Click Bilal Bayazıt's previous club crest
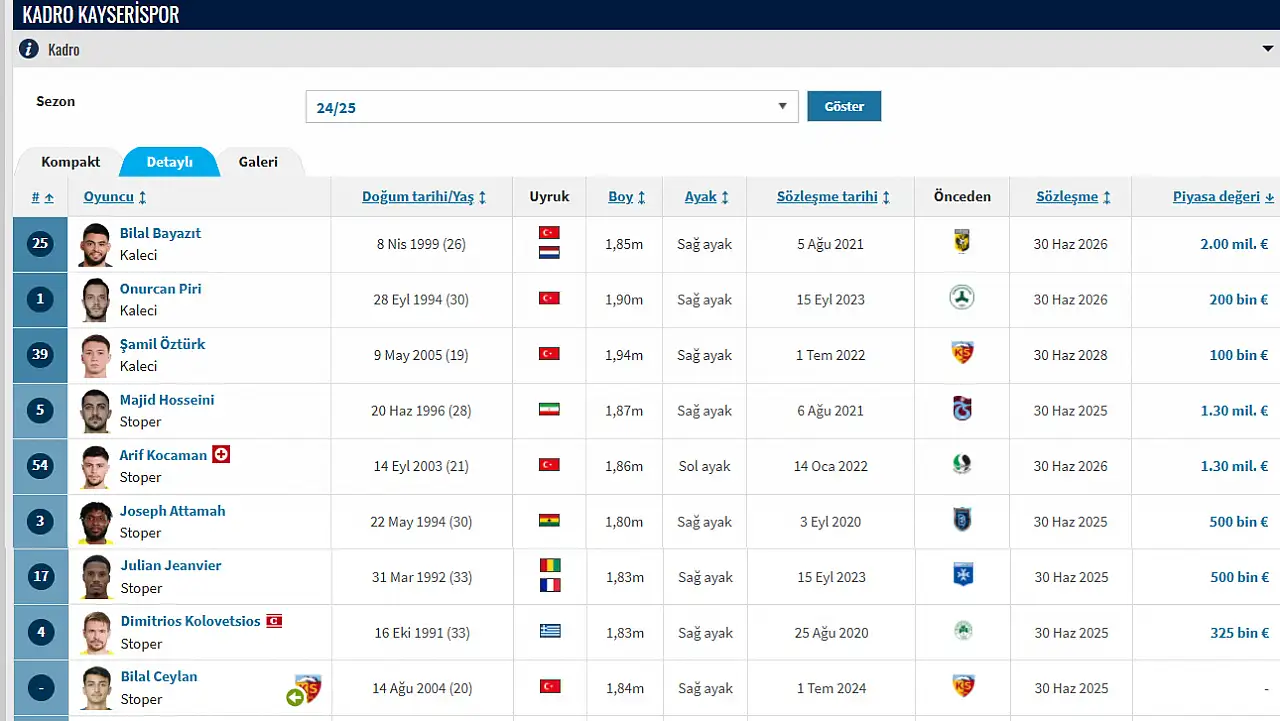Screen dimensions: 1280x721 point(962,242)
